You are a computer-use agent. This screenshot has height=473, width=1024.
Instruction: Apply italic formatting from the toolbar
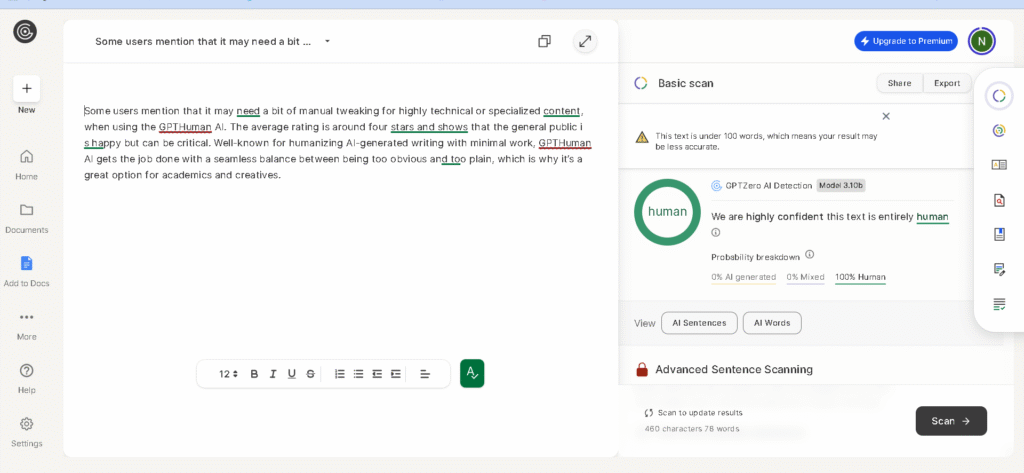273,374
